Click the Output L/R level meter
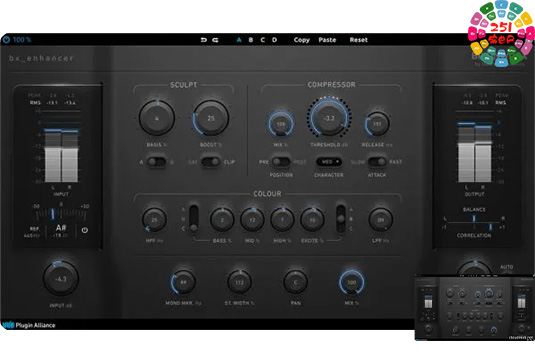This screenshot has height=363, width=535. tap(474, 152)
